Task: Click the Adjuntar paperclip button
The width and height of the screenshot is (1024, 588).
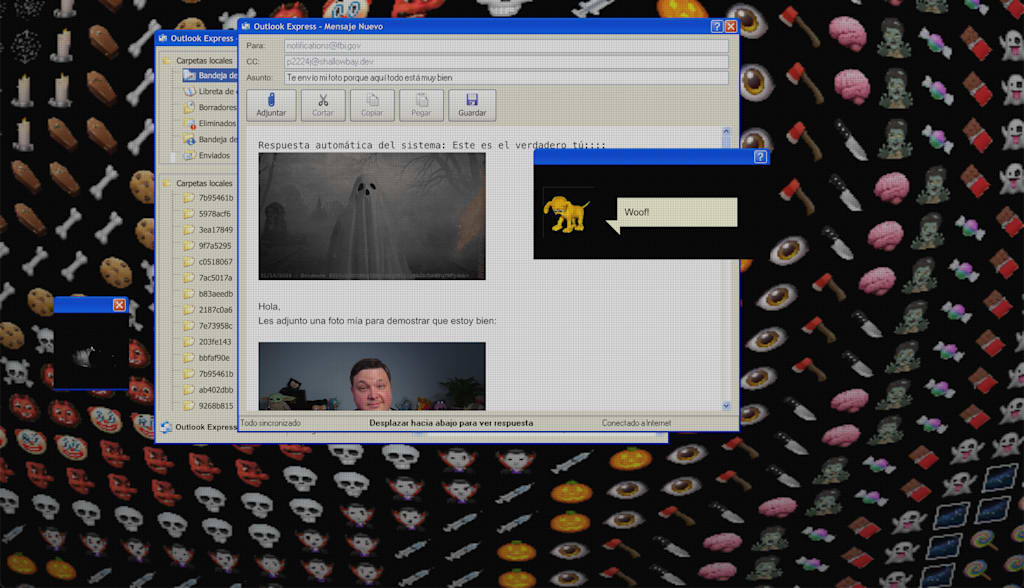Action: click(x=271, y=105)
